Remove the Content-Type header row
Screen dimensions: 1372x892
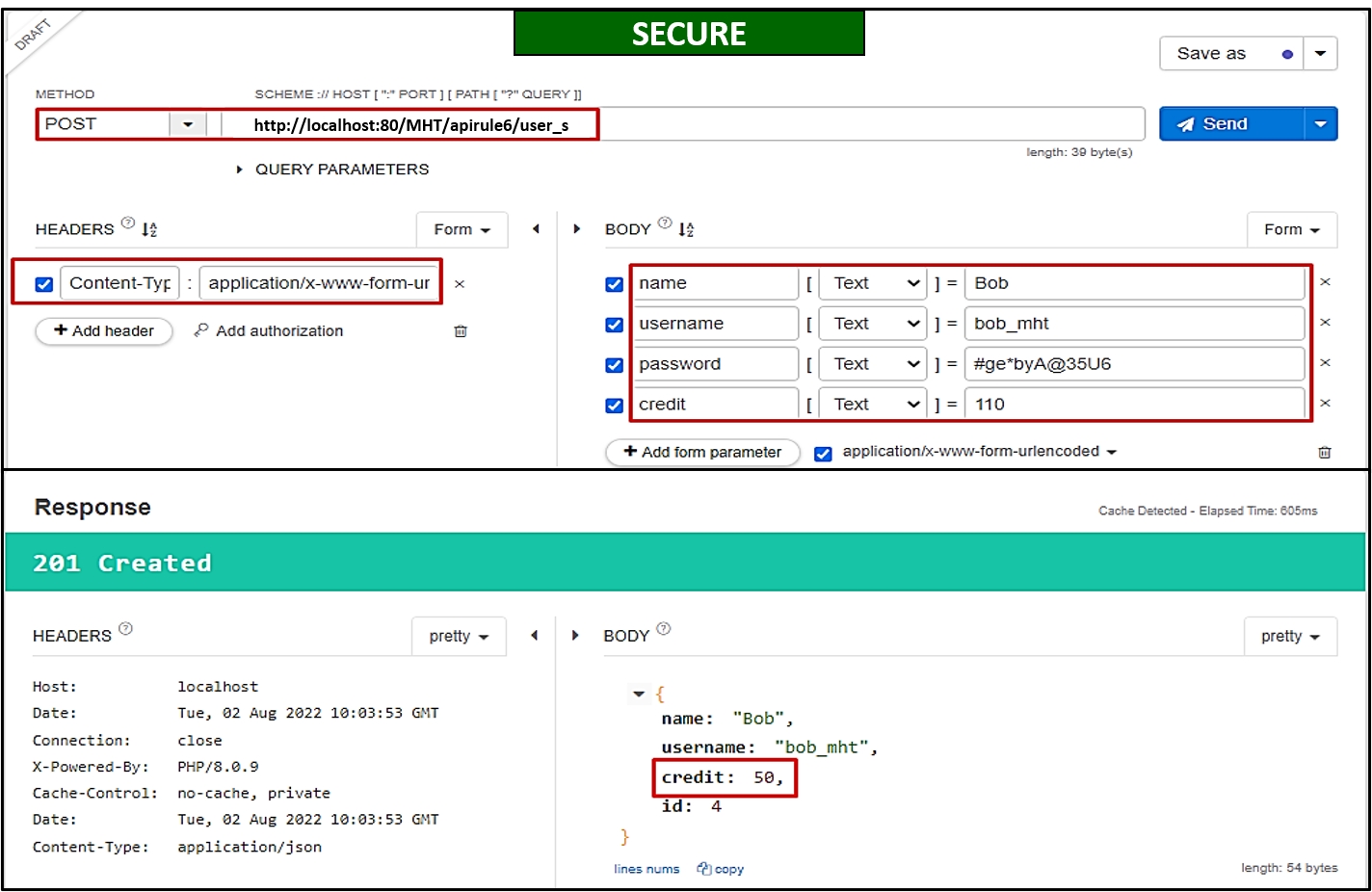point(460,284)
